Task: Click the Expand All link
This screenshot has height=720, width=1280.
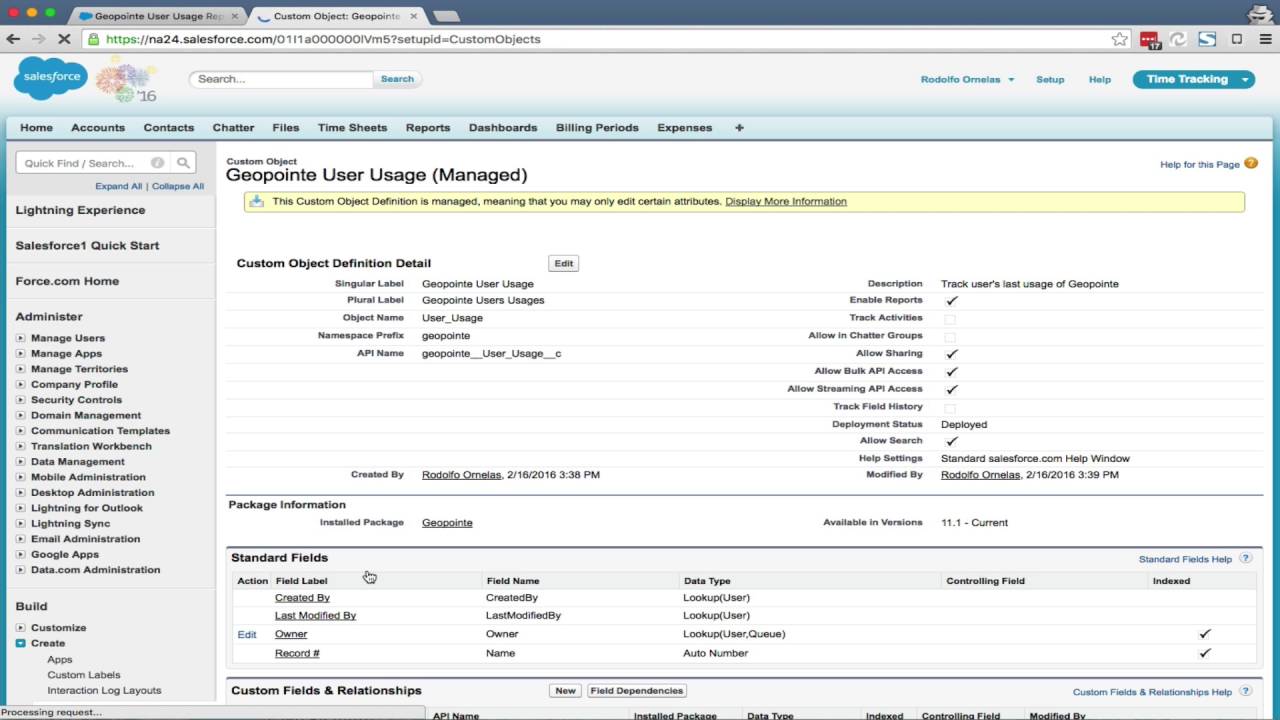Action: point(119,186)
